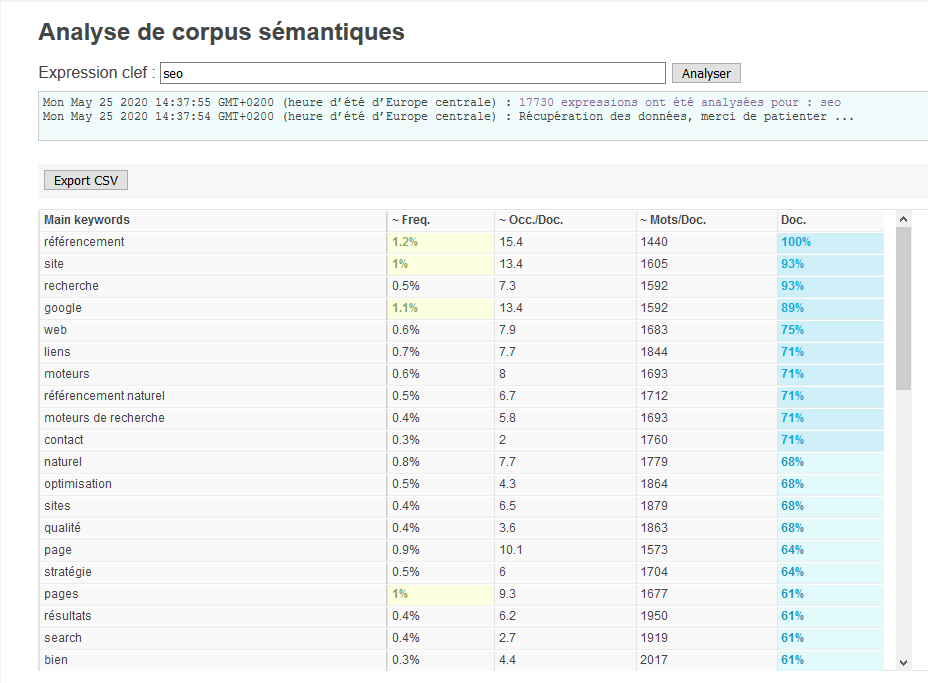928x683 pixels.
Task: Select the 'contact' keyword cell
Action: [212, 440]
